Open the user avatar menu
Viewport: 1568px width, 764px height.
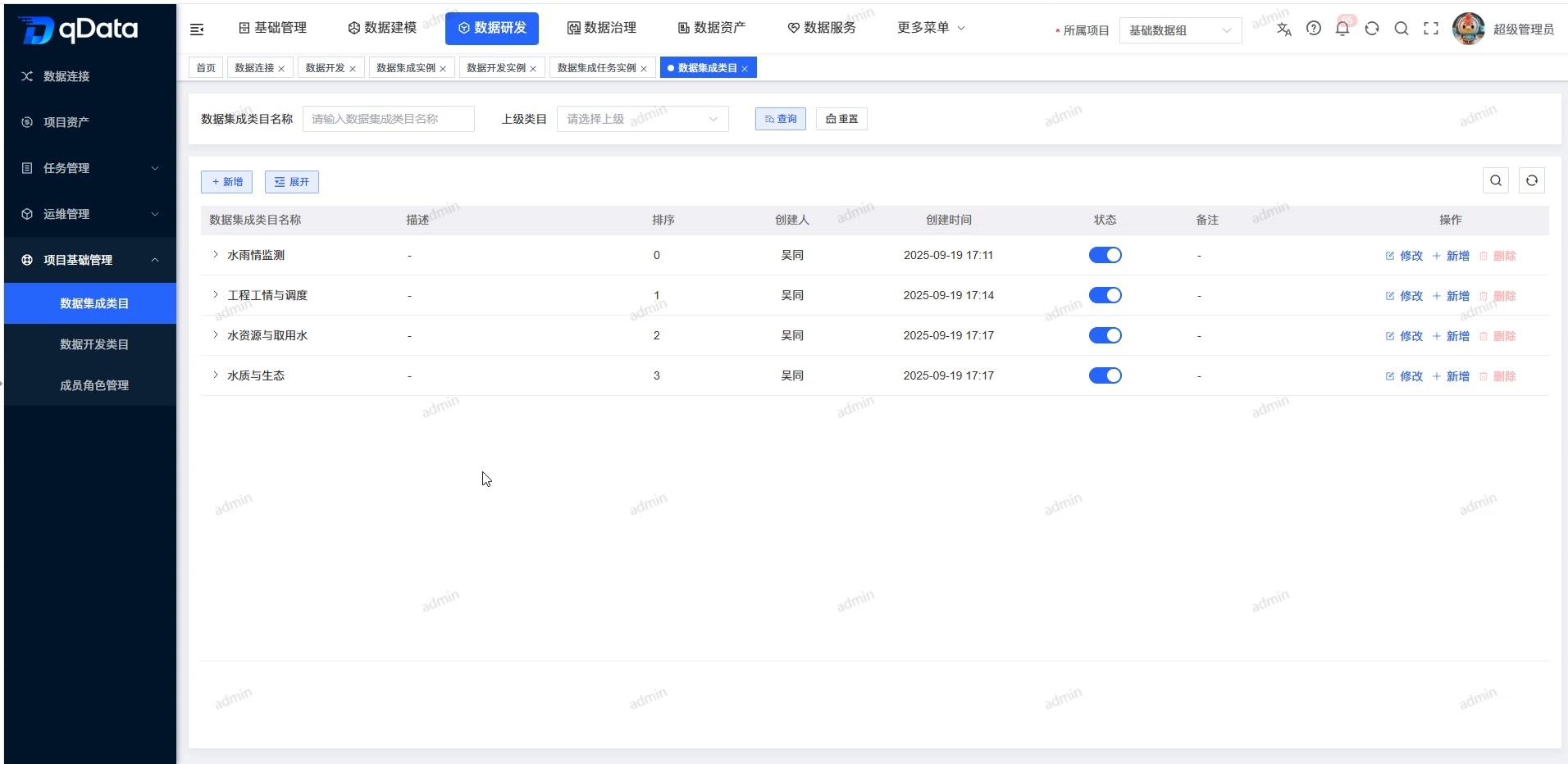(x=1468, y=29)
